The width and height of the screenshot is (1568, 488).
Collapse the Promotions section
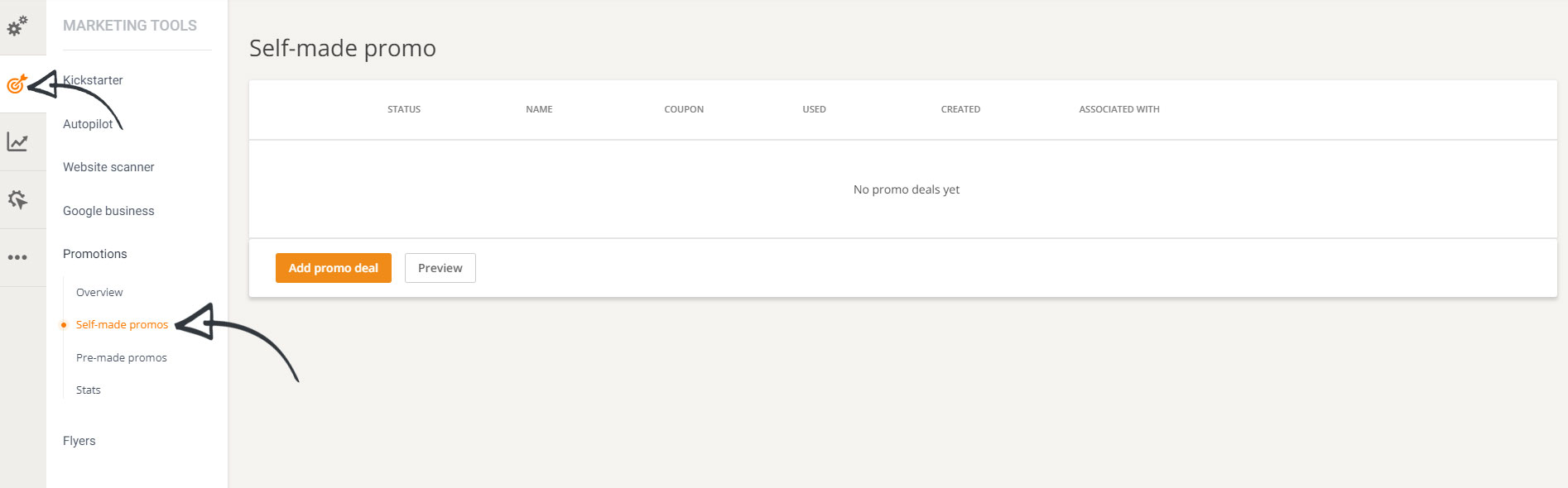tap(95, 254)
